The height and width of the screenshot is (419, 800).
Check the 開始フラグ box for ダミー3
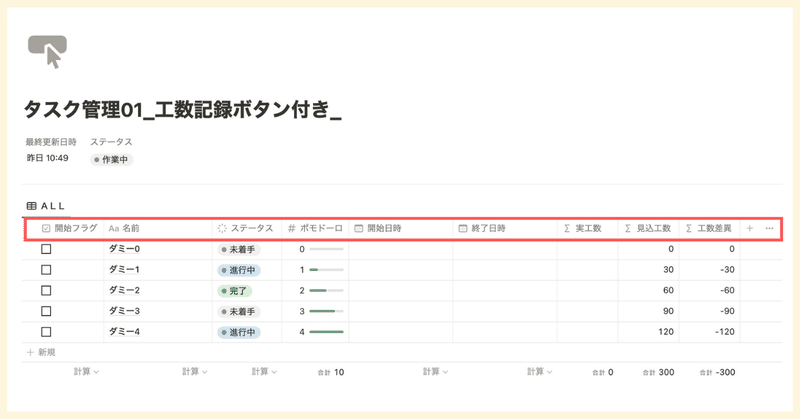(46, 311)
